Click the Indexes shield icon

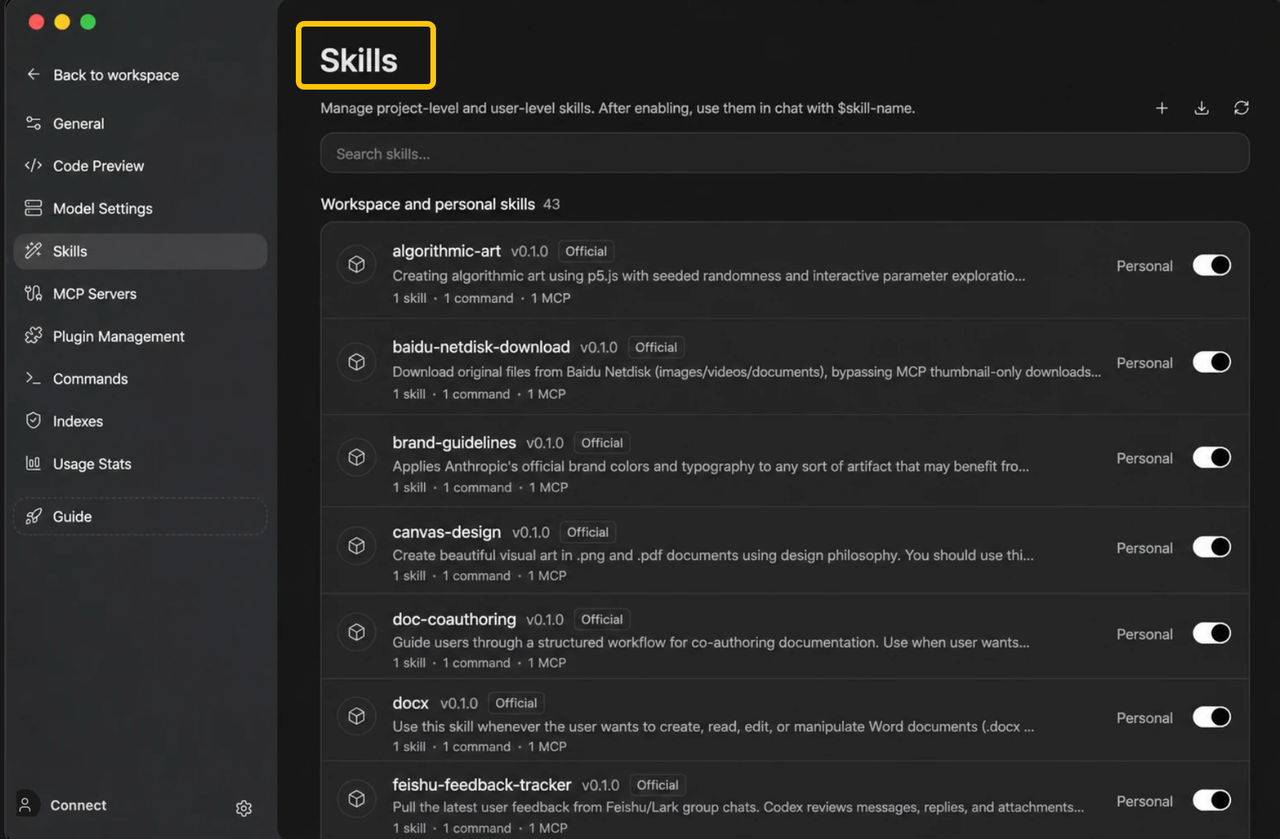pos(33,421)
